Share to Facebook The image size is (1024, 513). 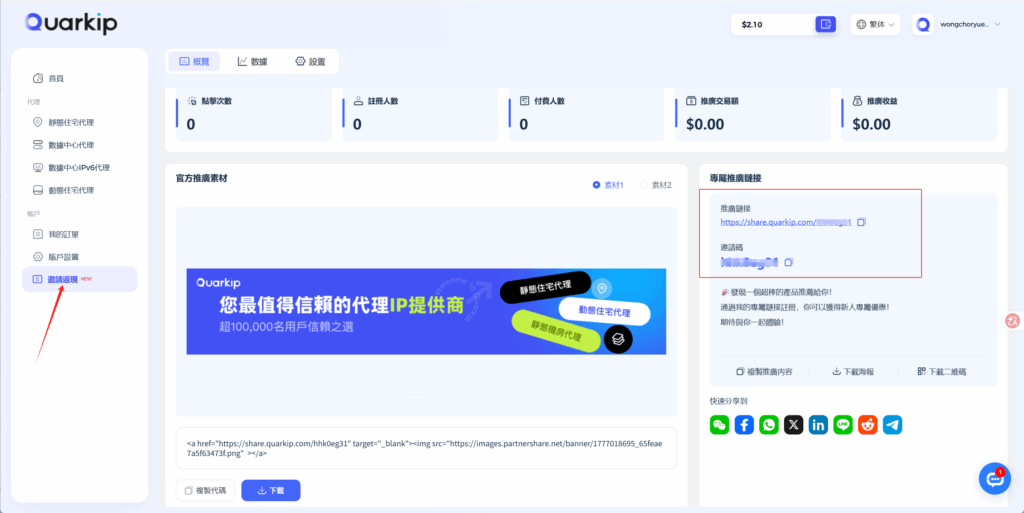point(744,425)
